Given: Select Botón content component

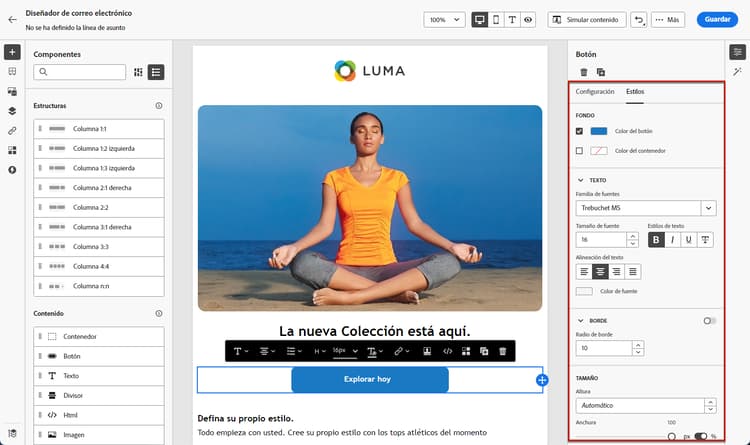Looking at the screenshot, I should click(x=99, y=356).
